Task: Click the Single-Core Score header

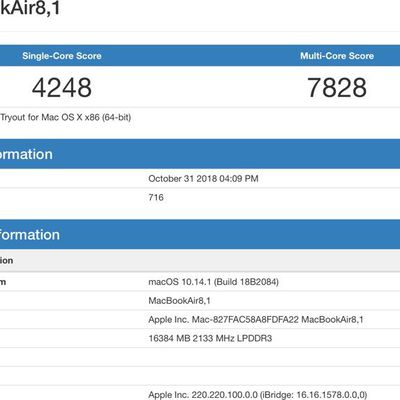Action: [x=62, y=56]
